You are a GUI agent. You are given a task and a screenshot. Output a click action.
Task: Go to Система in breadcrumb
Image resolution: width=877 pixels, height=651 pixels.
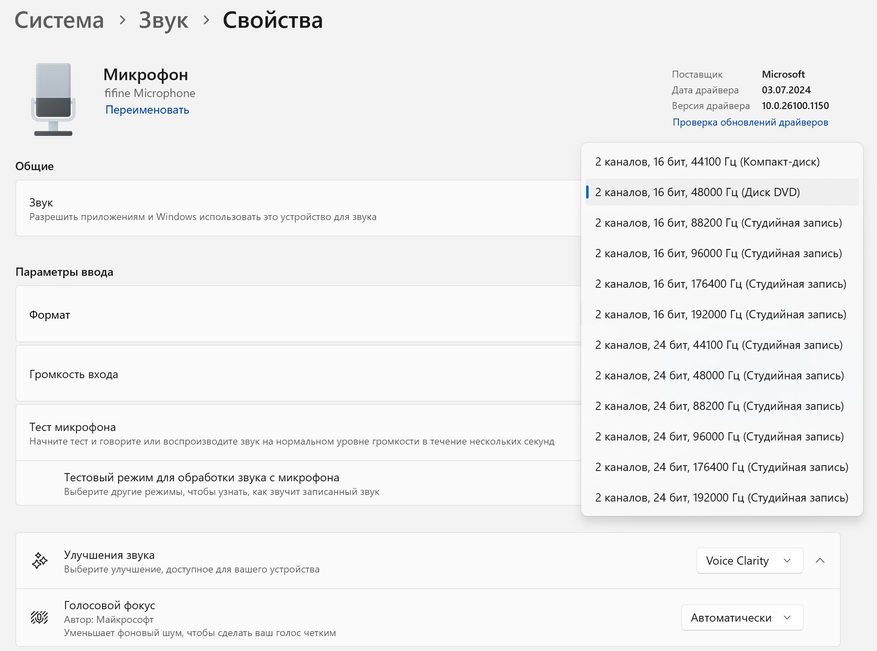59,20
